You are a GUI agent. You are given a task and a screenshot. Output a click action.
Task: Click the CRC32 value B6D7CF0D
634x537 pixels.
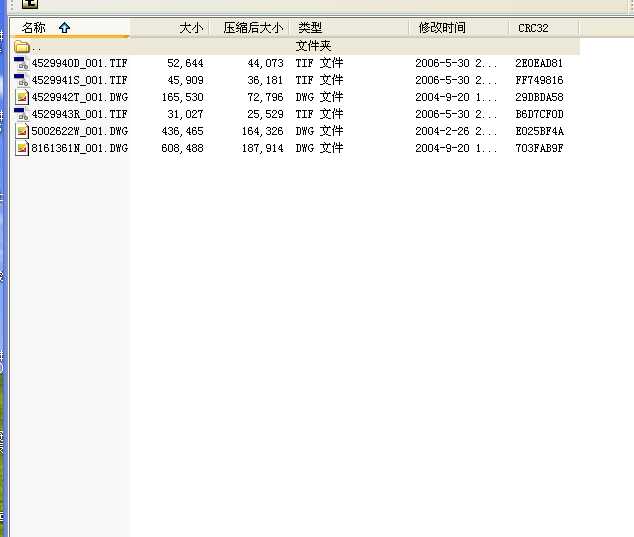pos(539,114)
